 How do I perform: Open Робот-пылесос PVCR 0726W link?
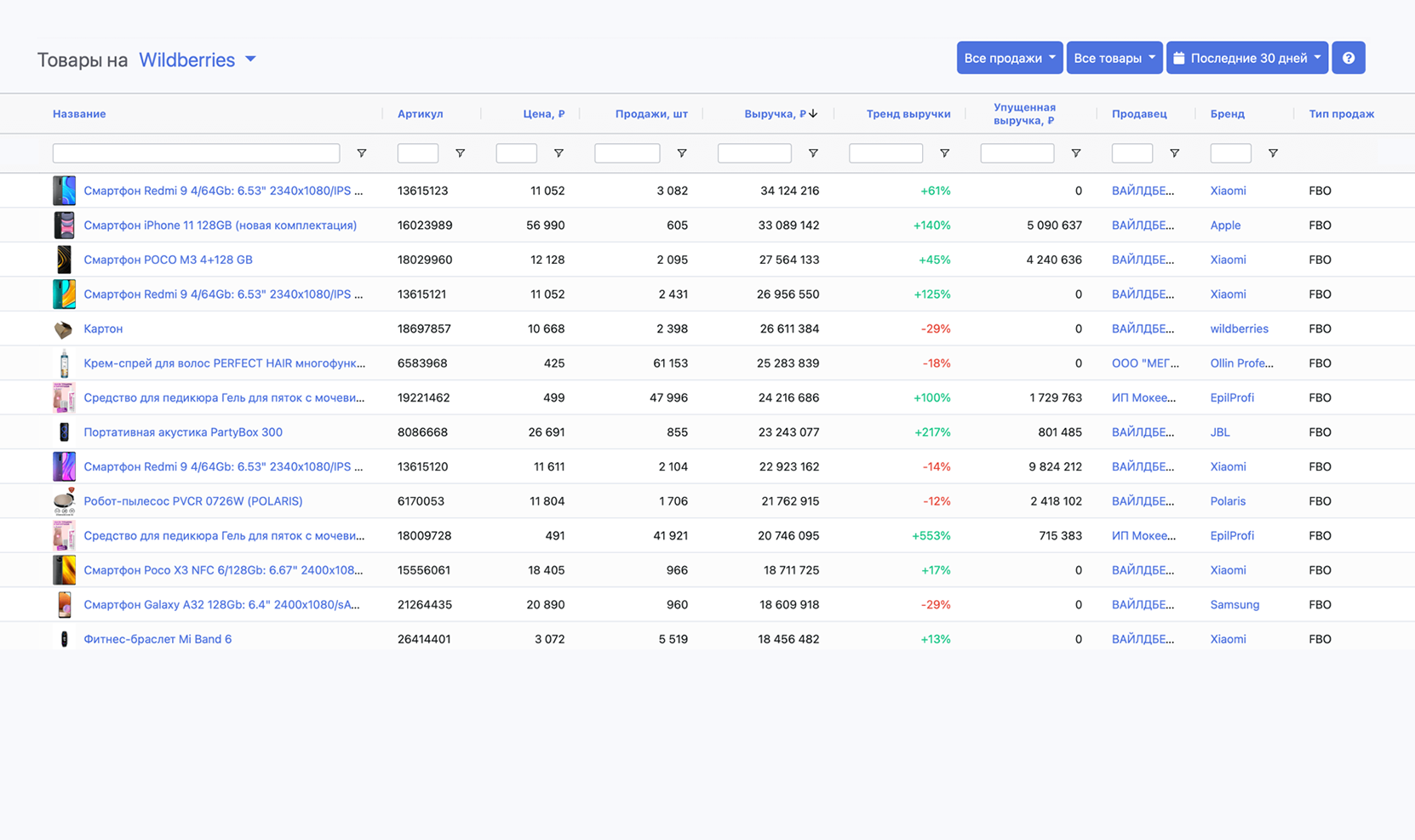click(193, 501)
